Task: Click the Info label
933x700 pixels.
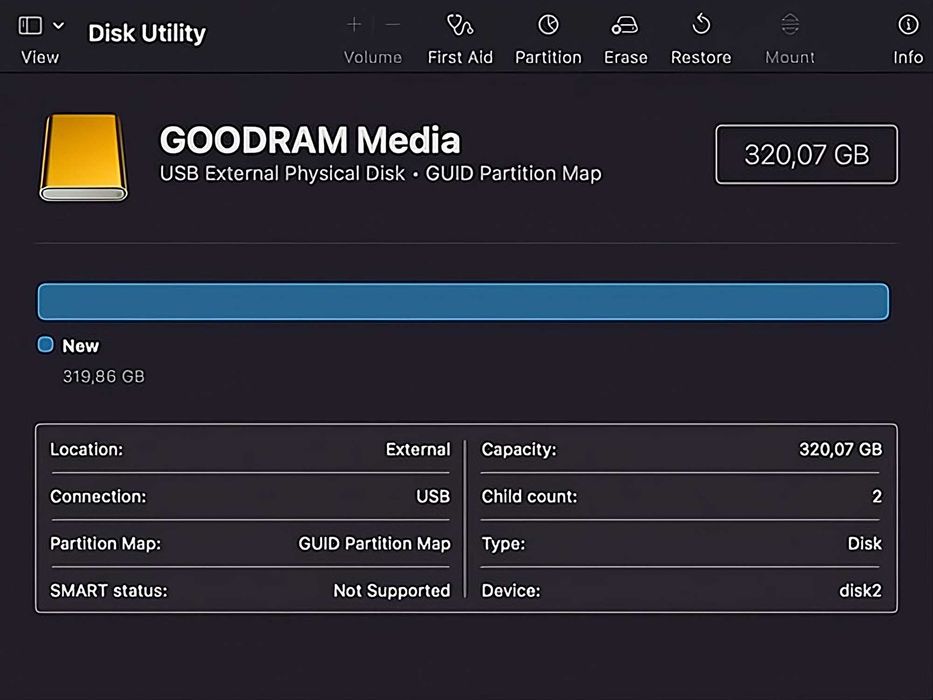Action: point(908,57)
